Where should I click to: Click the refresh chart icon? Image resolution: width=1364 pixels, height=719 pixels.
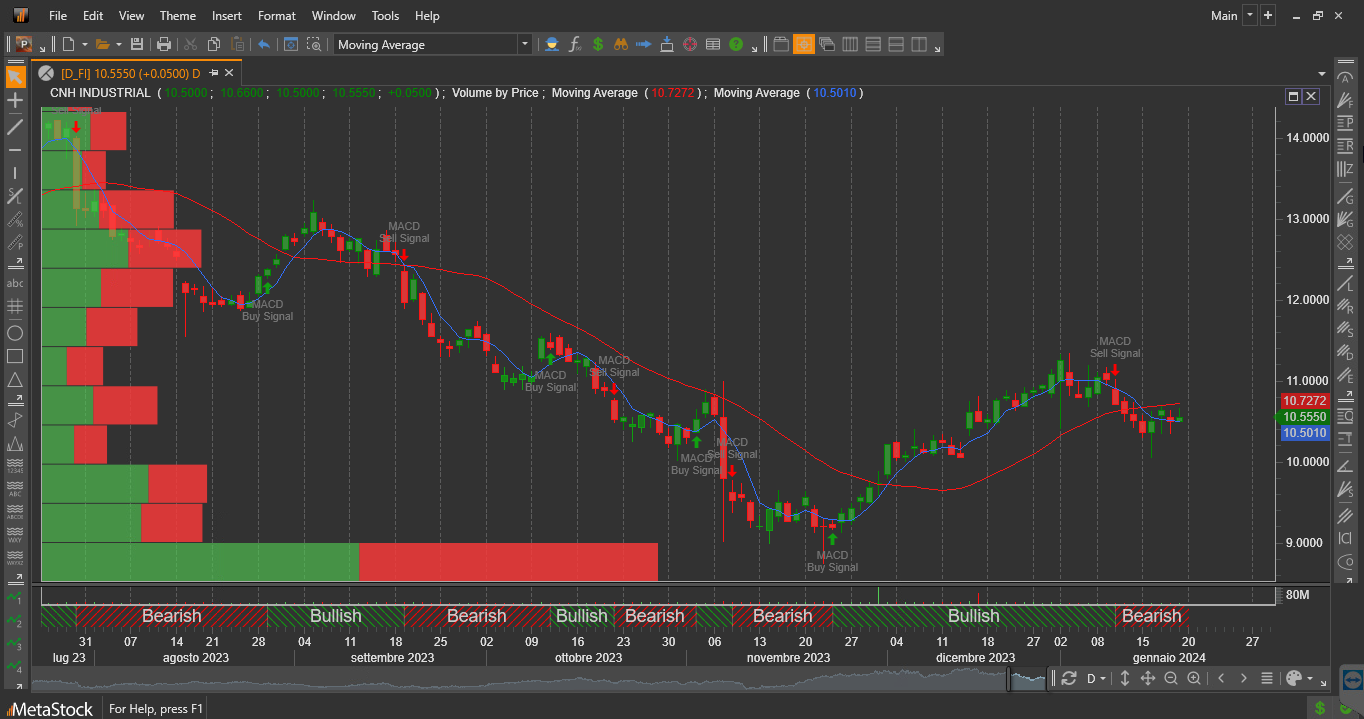point(1069,678)
